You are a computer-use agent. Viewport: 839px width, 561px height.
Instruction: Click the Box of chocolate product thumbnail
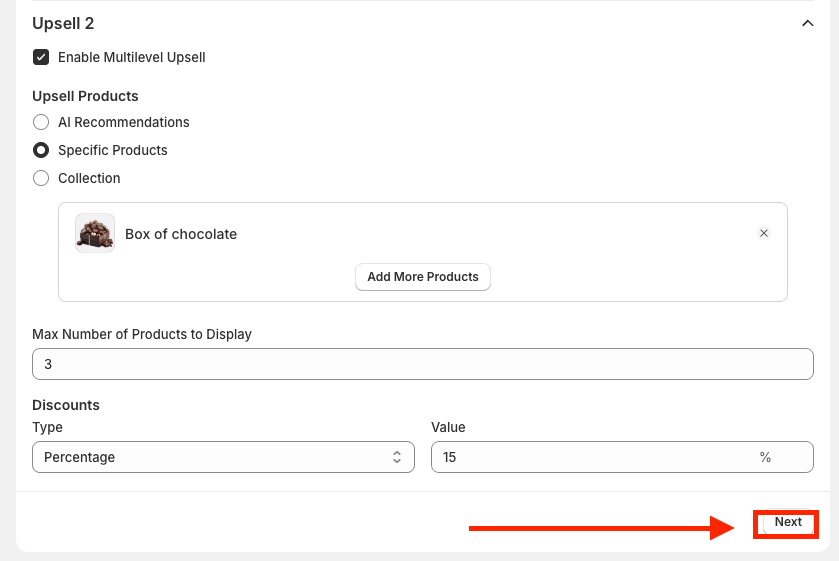coord(95,233)
